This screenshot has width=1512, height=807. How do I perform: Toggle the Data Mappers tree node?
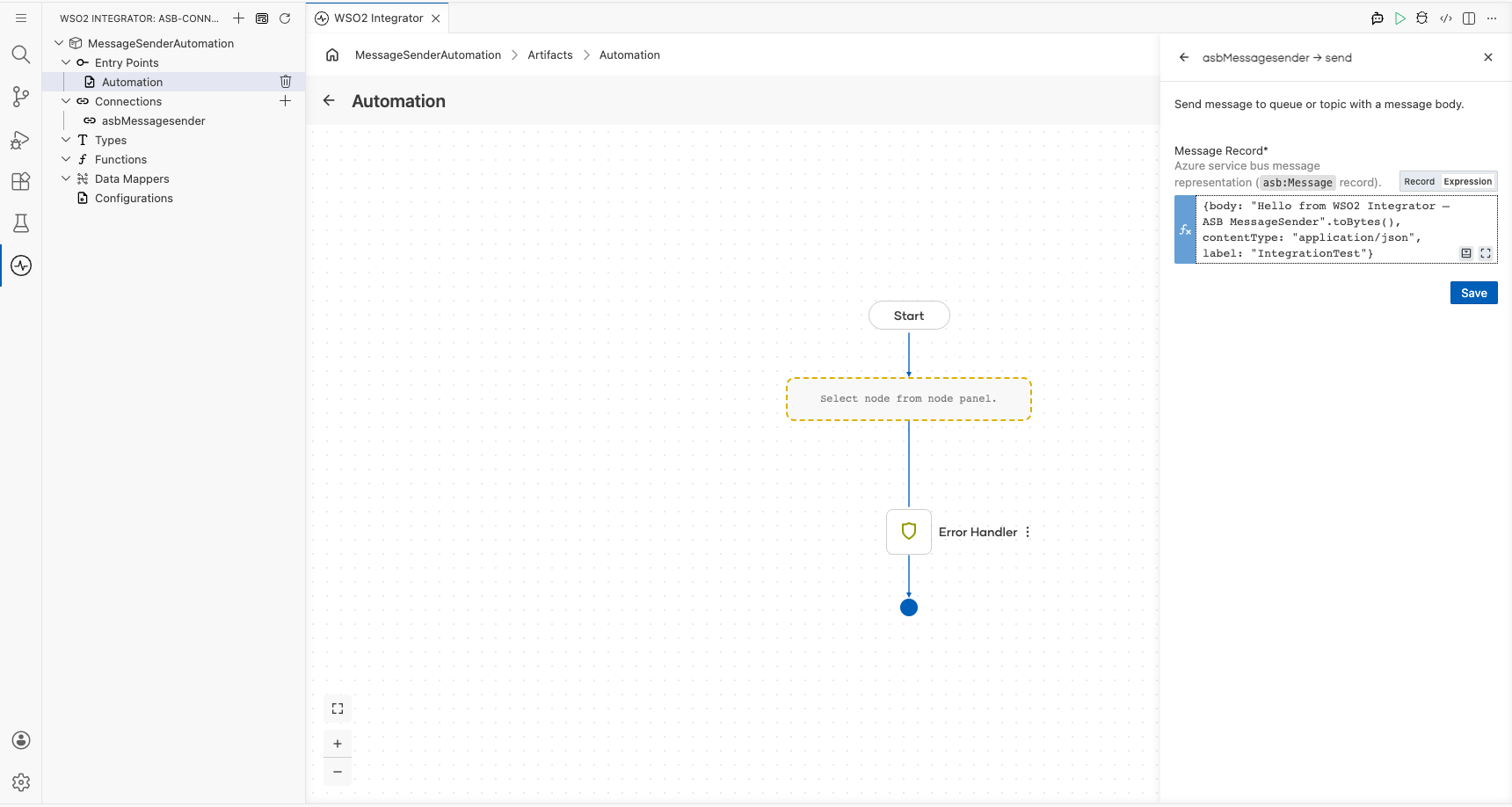point(66,178)
